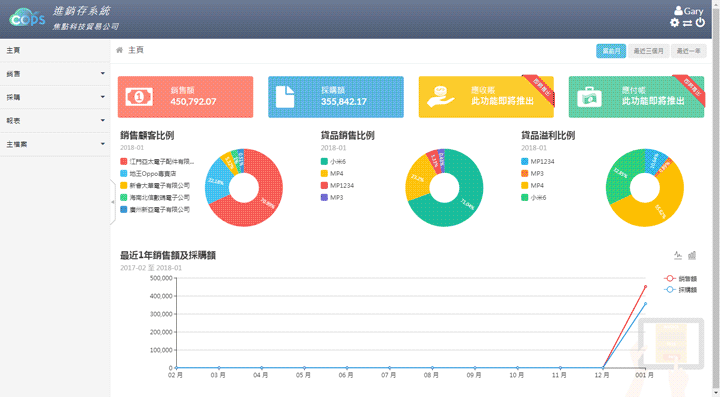
Task: Collapse sidebar using the left-arrow handle
Action: [x=112, y=202]
